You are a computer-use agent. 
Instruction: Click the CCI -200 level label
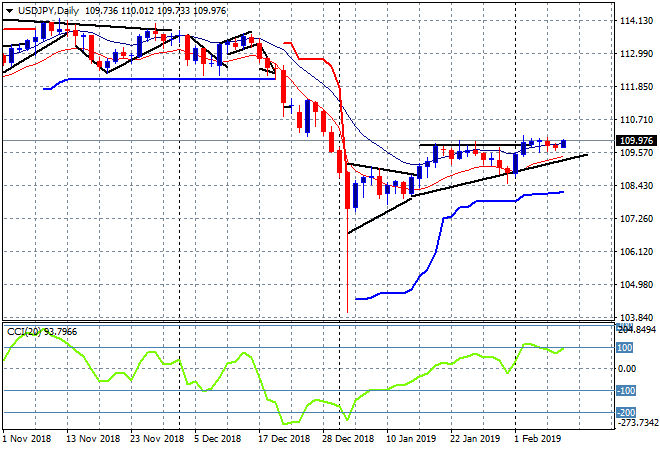click(626, 412)
